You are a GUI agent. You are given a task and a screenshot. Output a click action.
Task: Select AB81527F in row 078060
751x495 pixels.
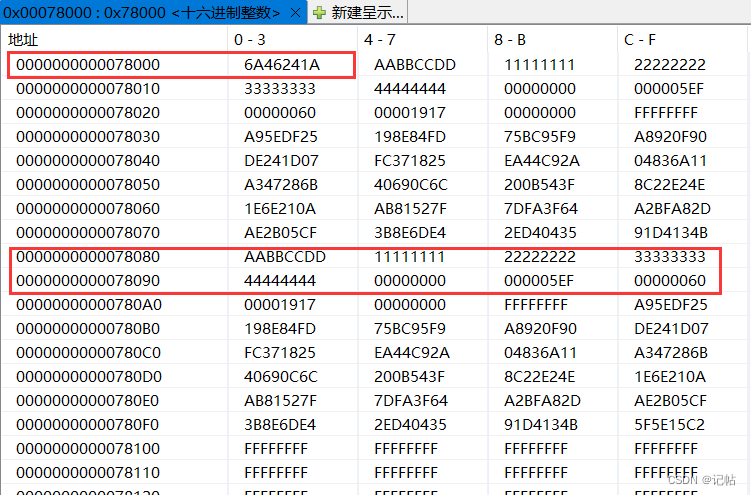tap(410, 209)
